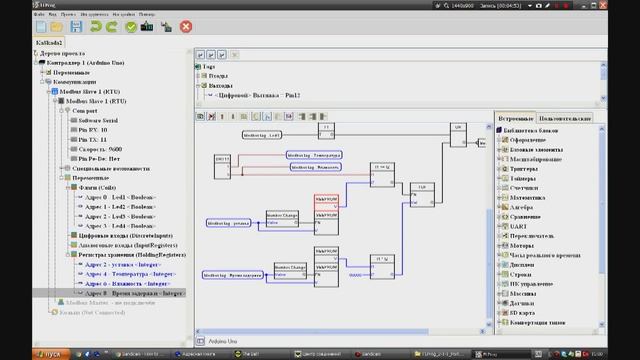Screen dimensions: 640x360
Task: Click the first icon in the diagram toolbar
Action: pos(200,117)
